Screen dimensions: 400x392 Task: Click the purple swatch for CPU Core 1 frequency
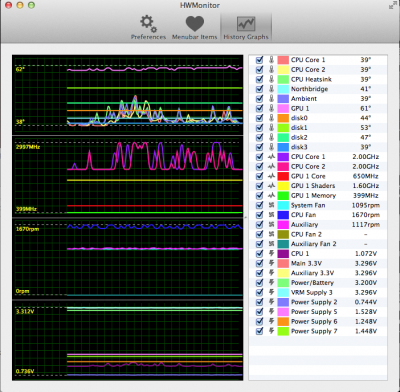(x=283, y=157)
